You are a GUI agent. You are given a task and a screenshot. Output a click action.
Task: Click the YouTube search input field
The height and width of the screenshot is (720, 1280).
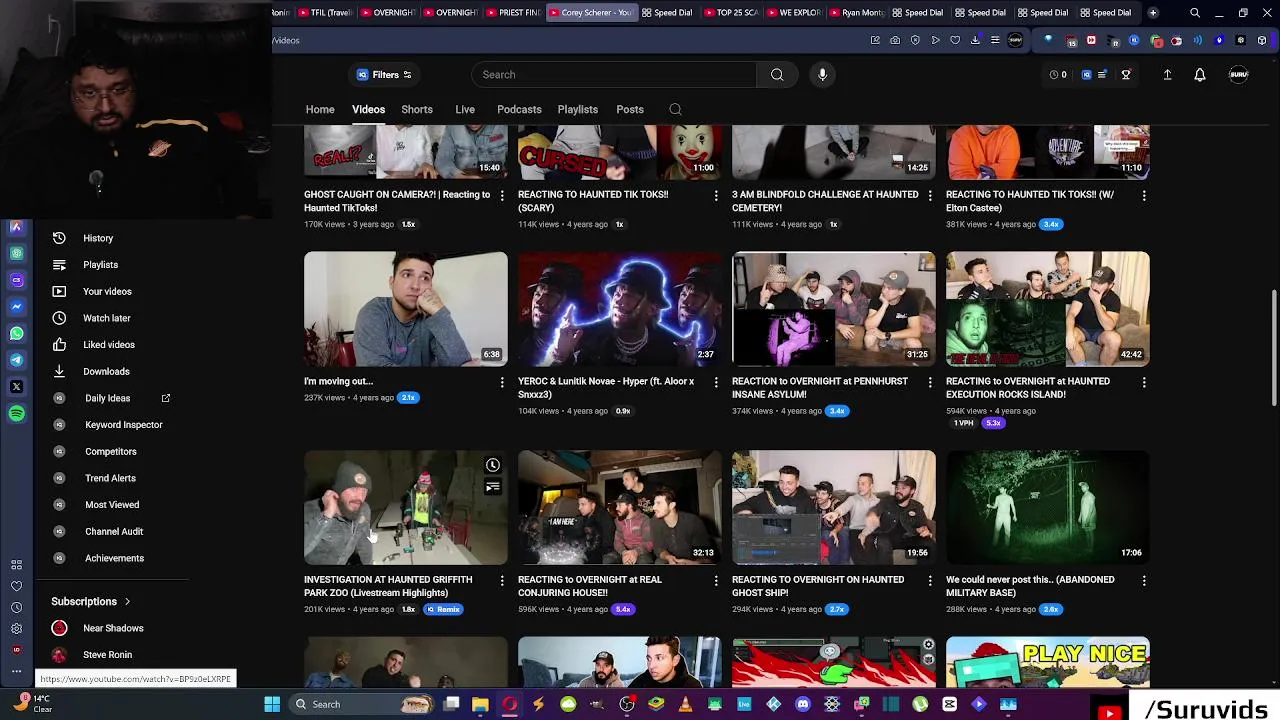pos(614,75)
